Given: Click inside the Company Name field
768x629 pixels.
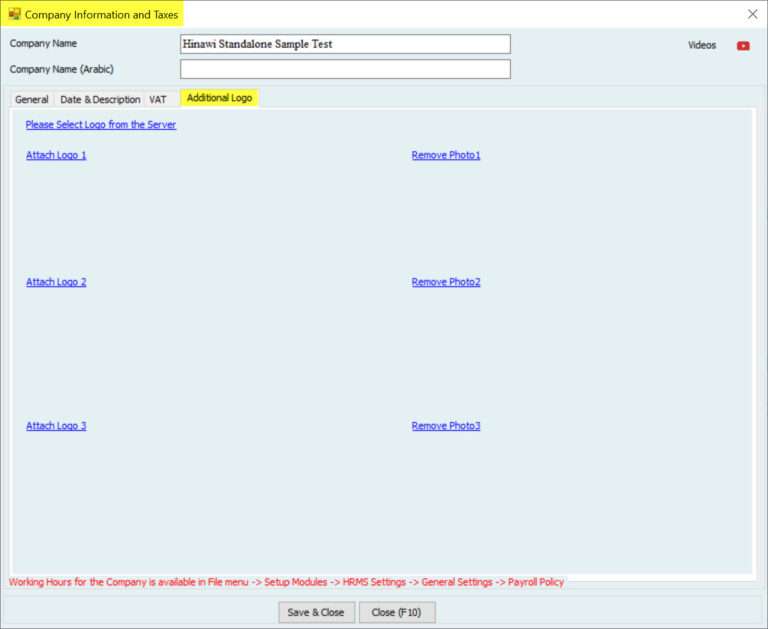Looking at the screenshot, I should [345, 44].
